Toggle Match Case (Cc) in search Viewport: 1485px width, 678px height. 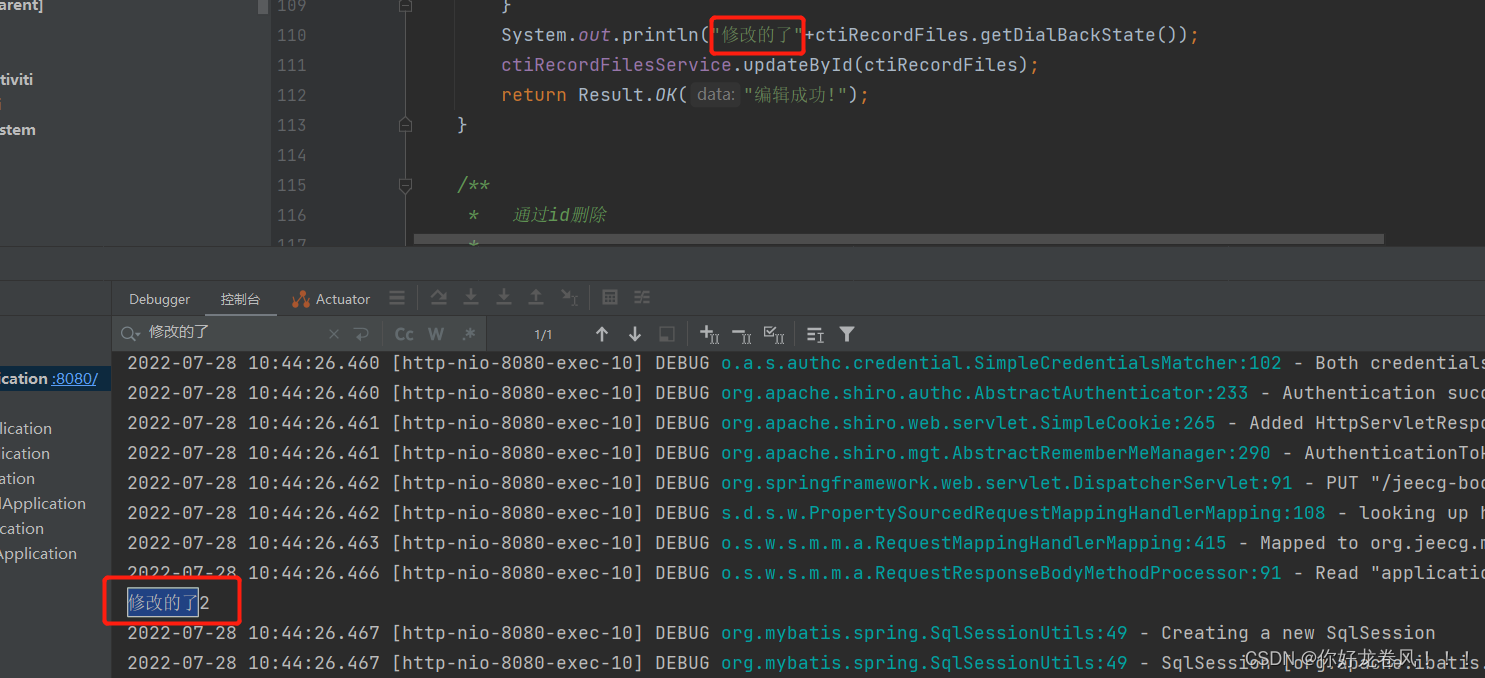pos(403,334)
